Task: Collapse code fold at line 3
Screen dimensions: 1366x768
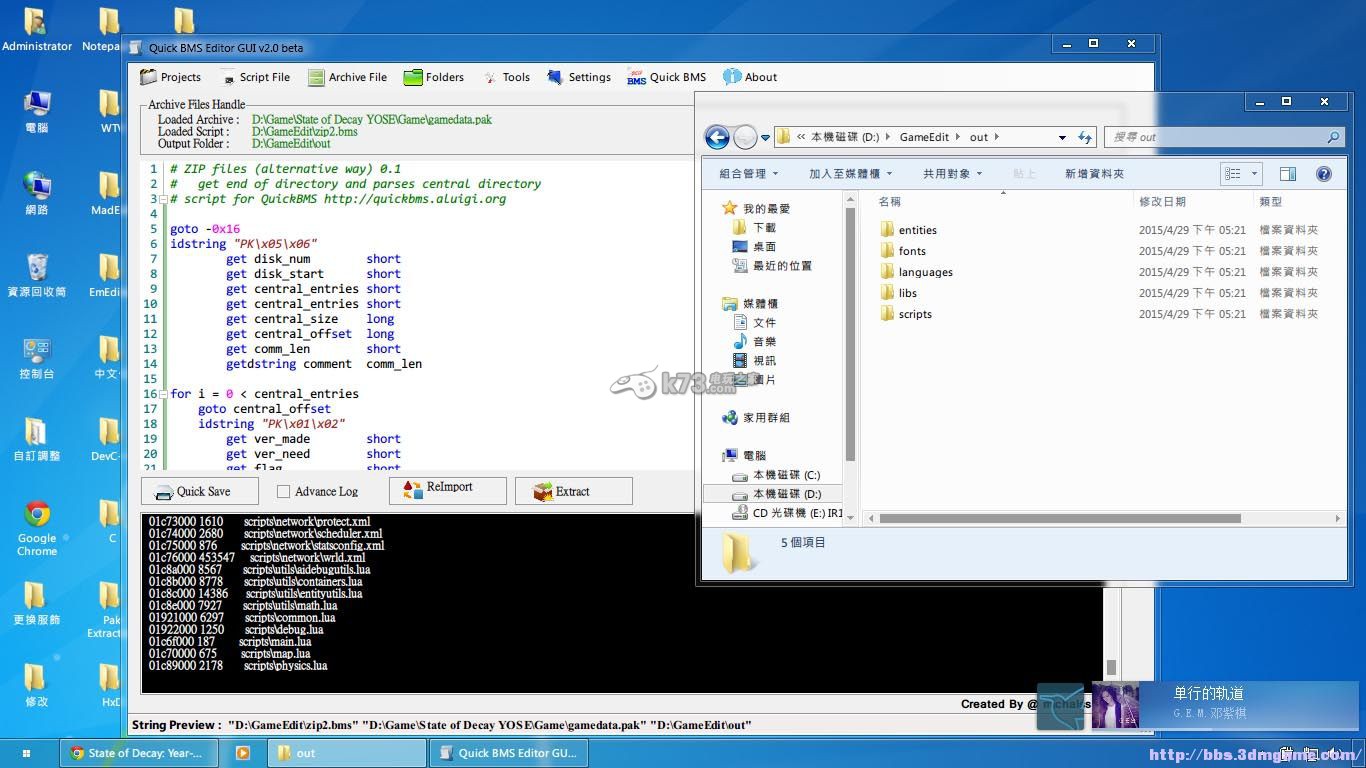Action: pyautogui.click(x=163, y=199)
